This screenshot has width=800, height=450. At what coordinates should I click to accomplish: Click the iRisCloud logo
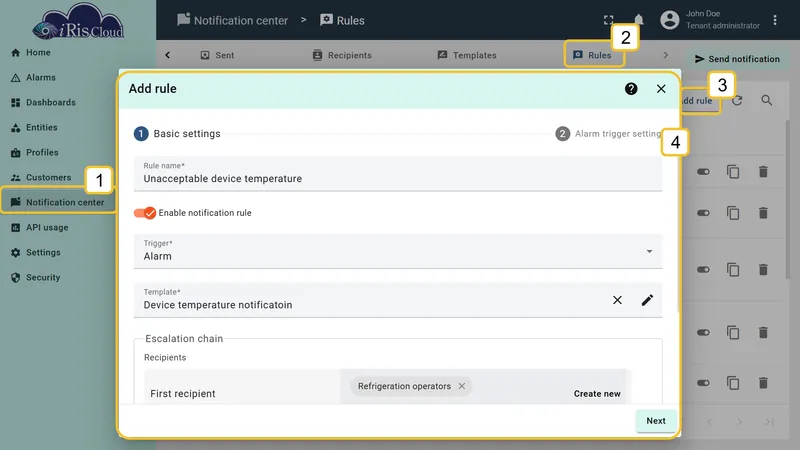(78, 21)
